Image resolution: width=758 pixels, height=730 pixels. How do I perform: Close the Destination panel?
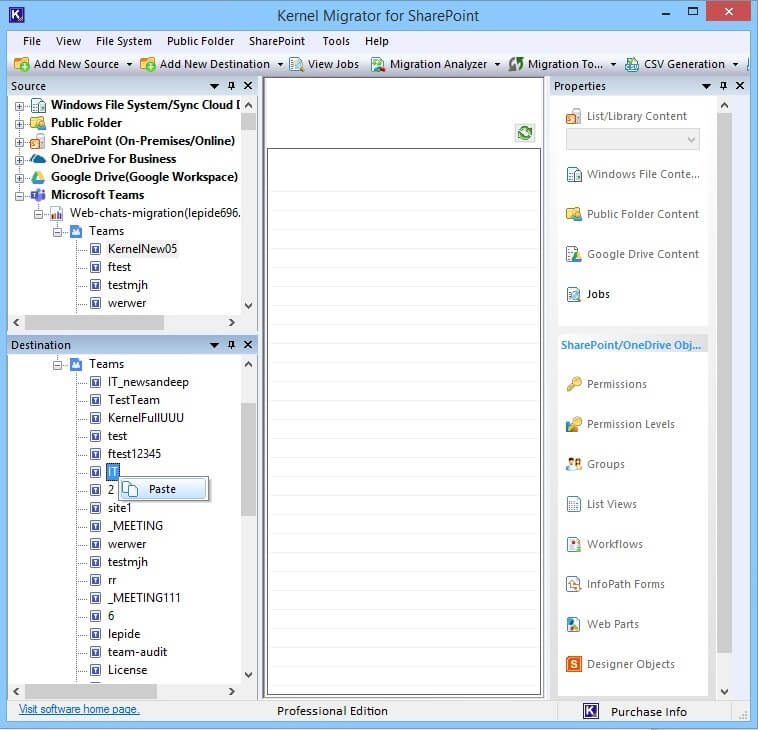[x=248, y=345]
